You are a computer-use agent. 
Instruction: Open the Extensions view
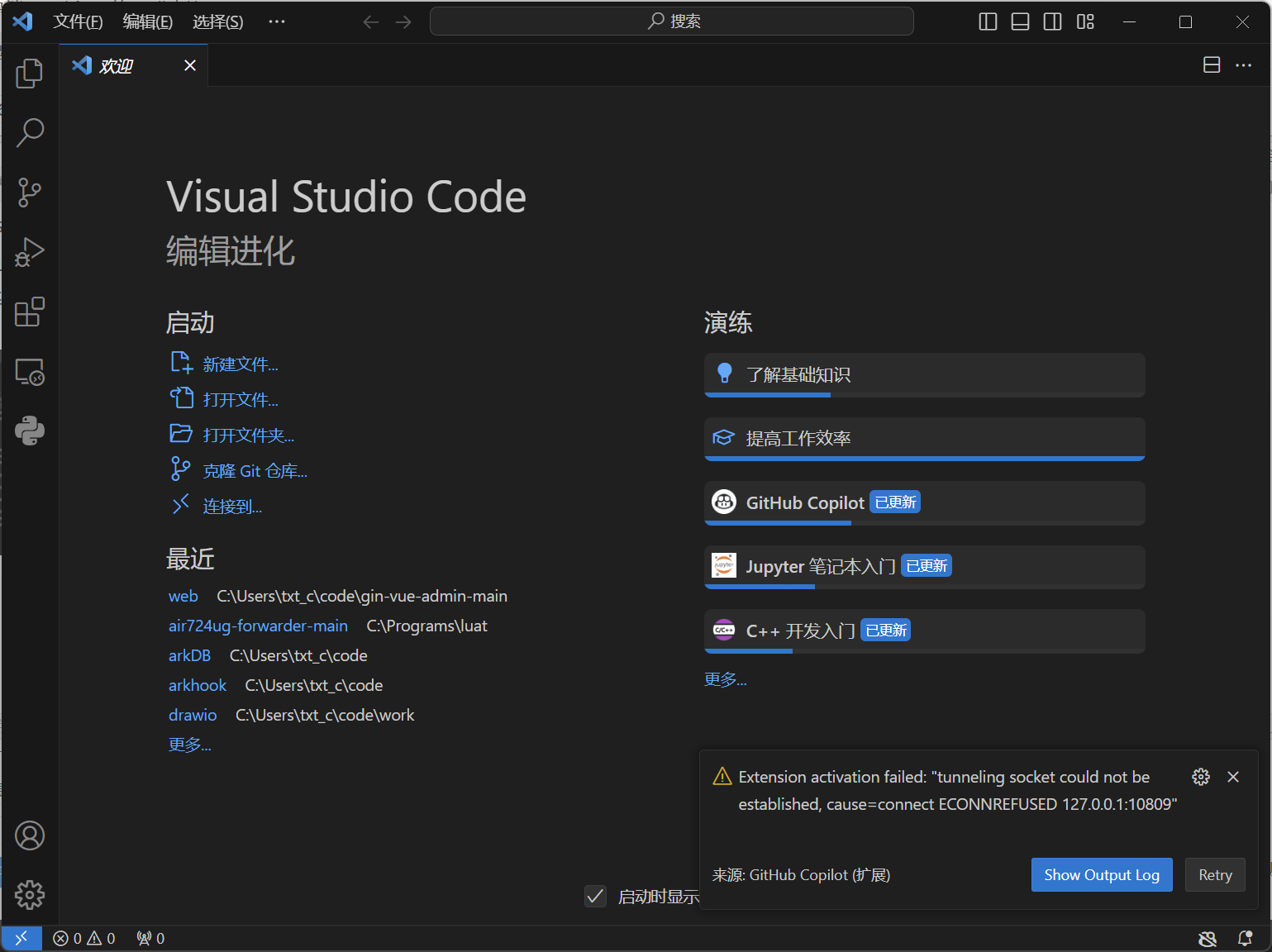pos(30,312)
